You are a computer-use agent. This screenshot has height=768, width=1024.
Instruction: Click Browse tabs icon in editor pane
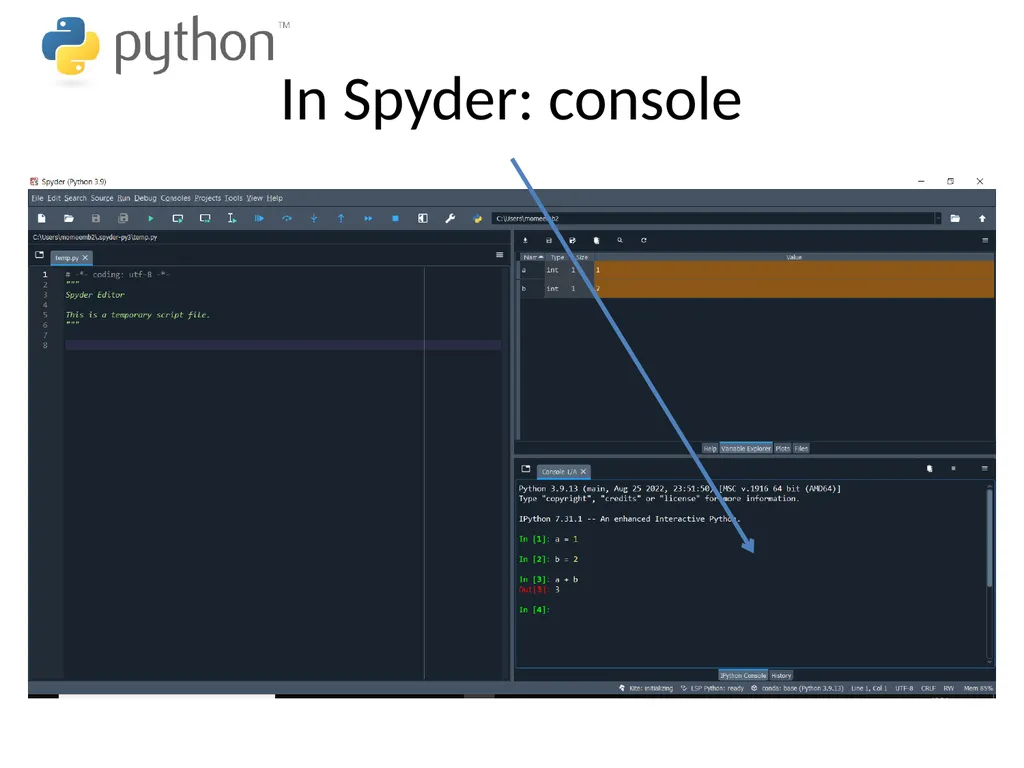[x=39, y=255]
